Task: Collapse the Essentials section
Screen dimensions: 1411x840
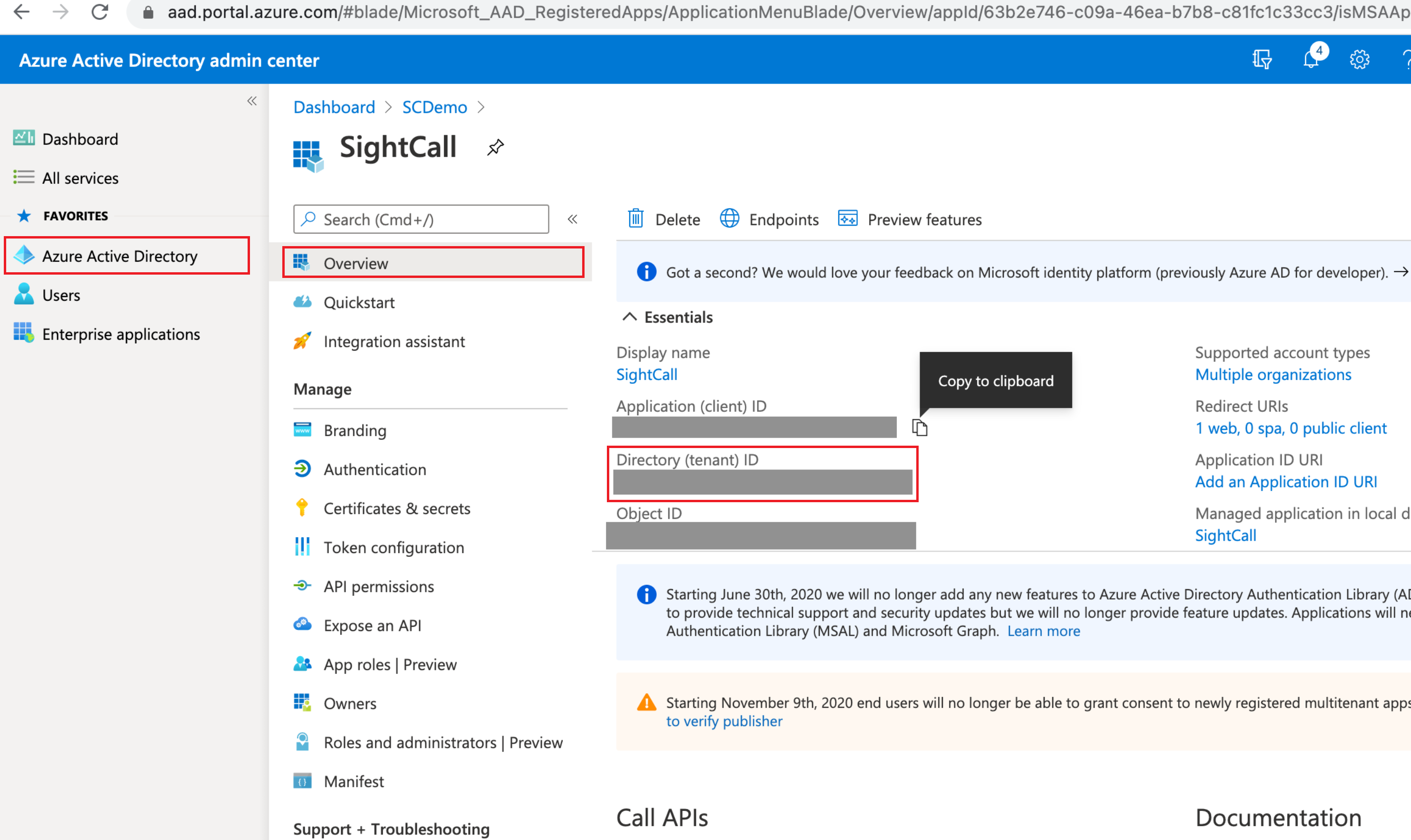Action: coord(630,317)
